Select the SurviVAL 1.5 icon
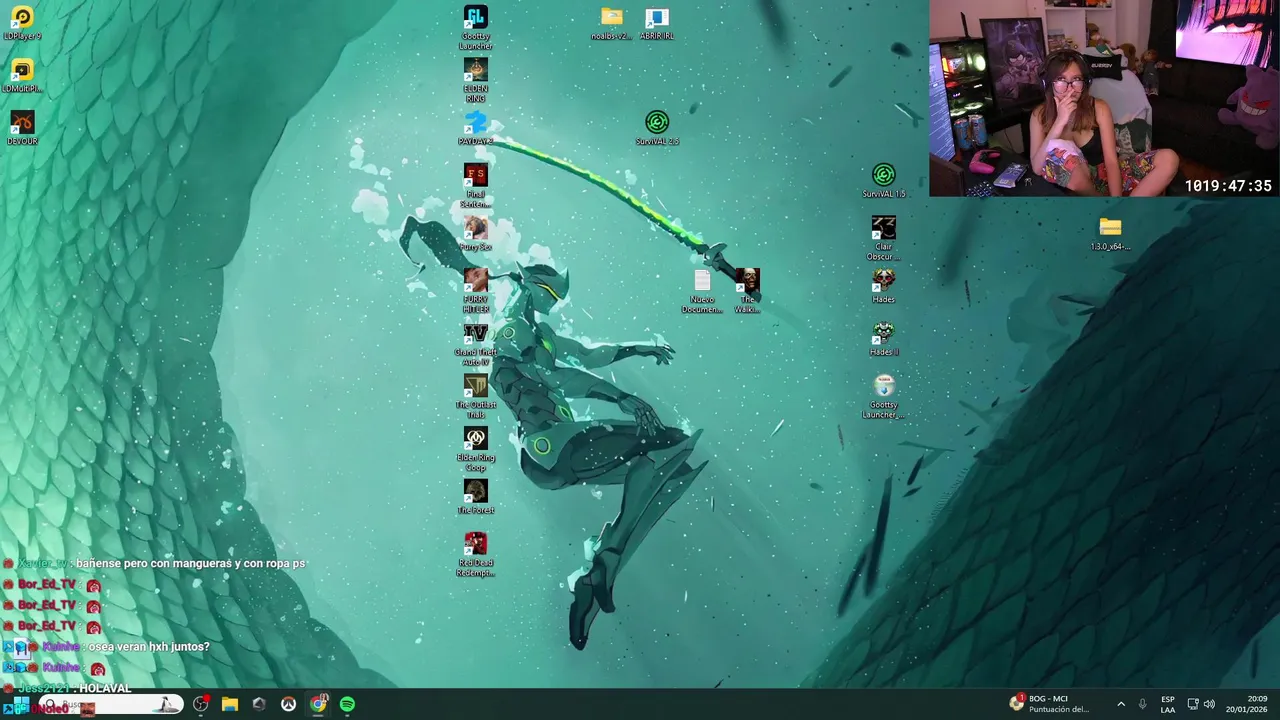Viewport: 1280px width, 720px height. 883,182
